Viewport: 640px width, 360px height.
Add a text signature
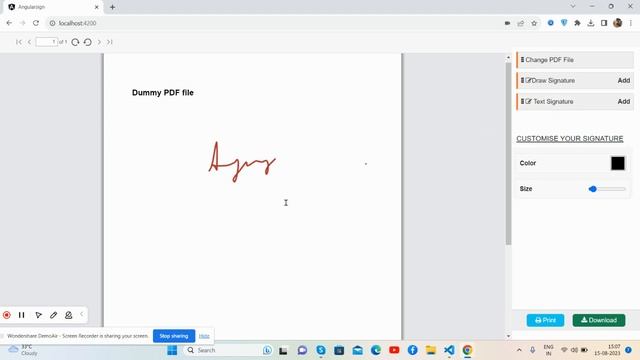(624, 101)
